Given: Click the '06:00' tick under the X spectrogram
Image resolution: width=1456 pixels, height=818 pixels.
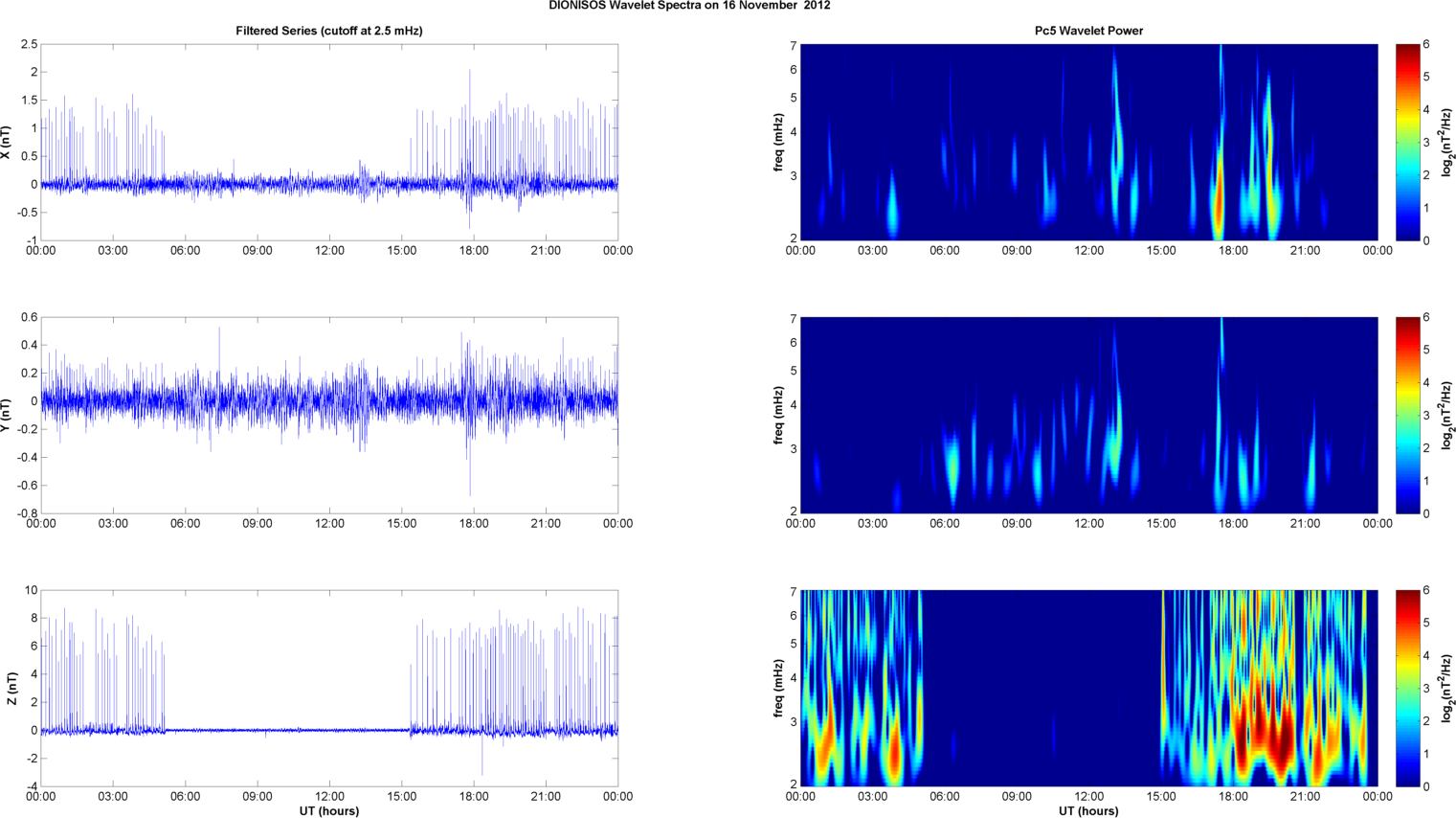Looking at the screenshot, I should [945, 250].
